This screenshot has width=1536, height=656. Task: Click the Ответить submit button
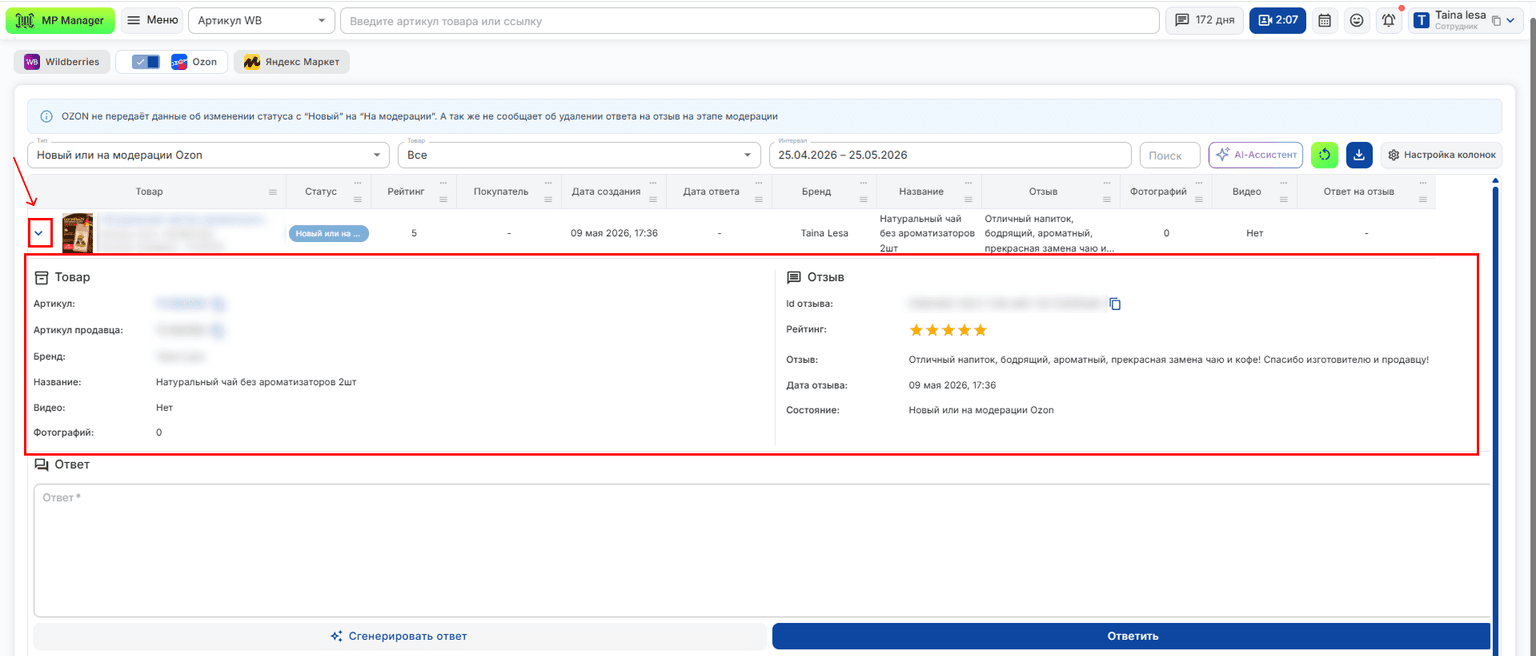(1132, 636)
